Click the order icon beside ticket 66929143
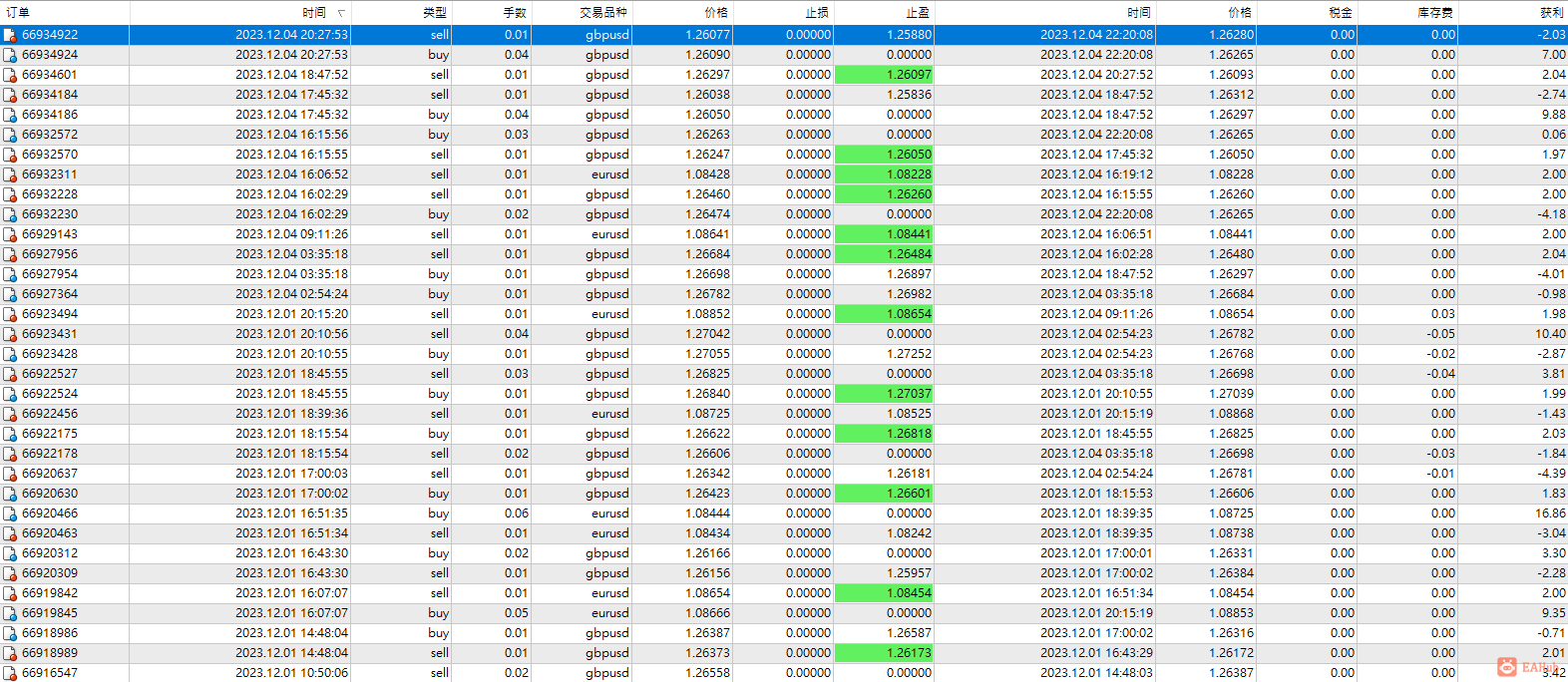Viewport: 1568px width, 682px height. (10, 234)
